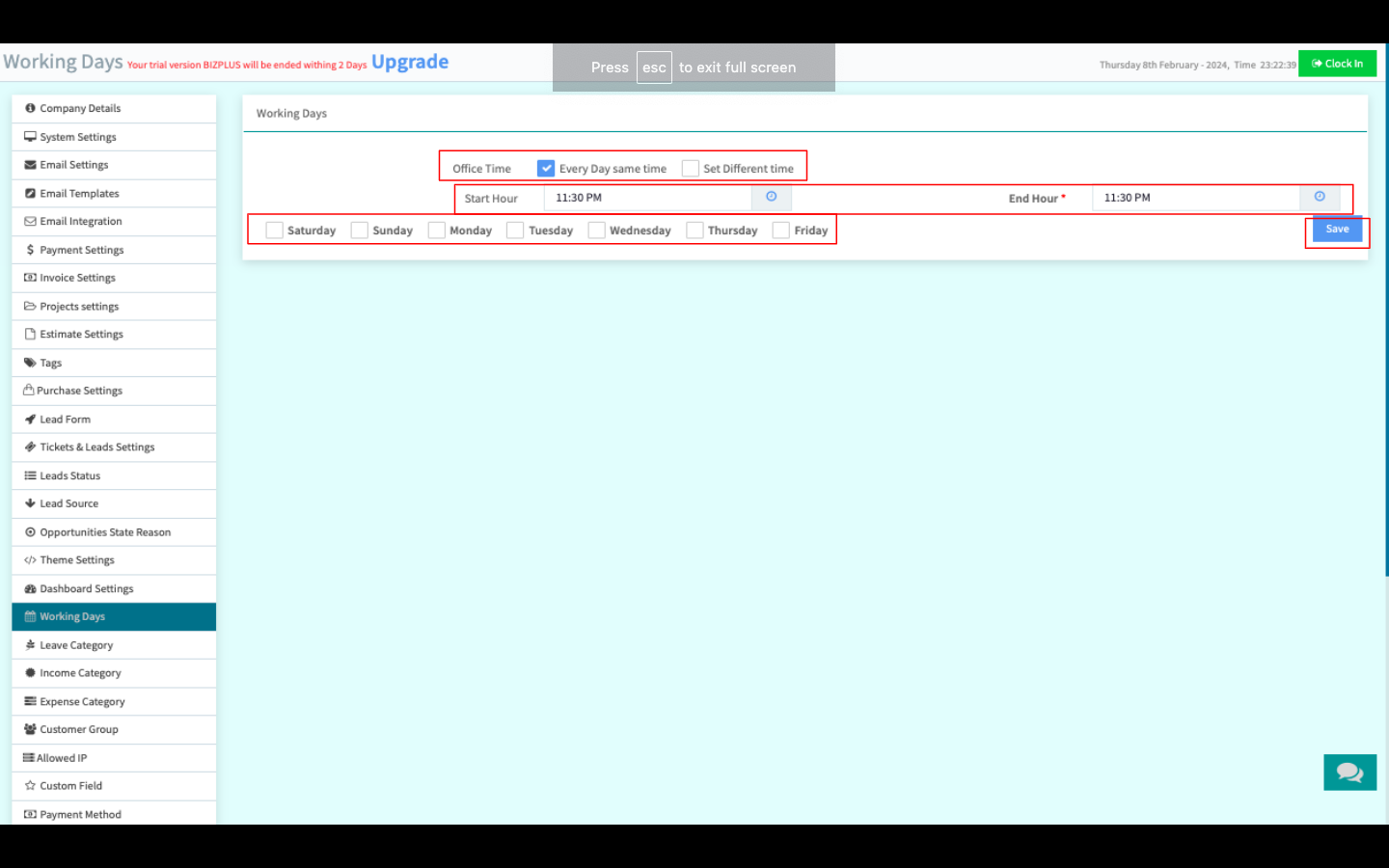The height and width of the screenshot is (868, 1389).
Task: Open the End Hour clock picker icon
Action: coord(1319,197)
